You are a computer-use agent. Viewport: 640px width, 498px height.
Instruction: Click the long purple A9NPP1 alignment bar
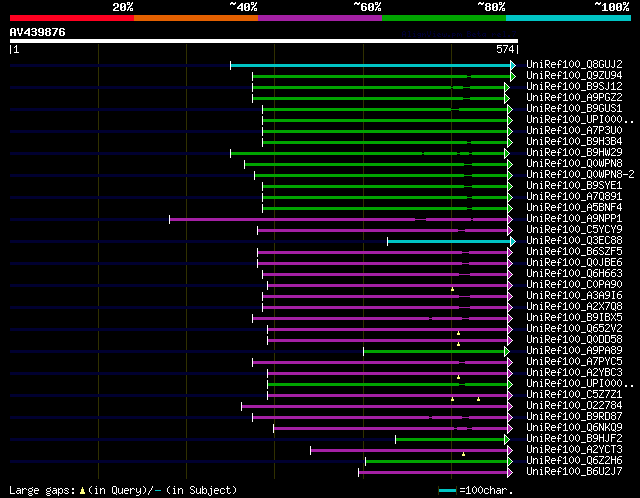338,220
